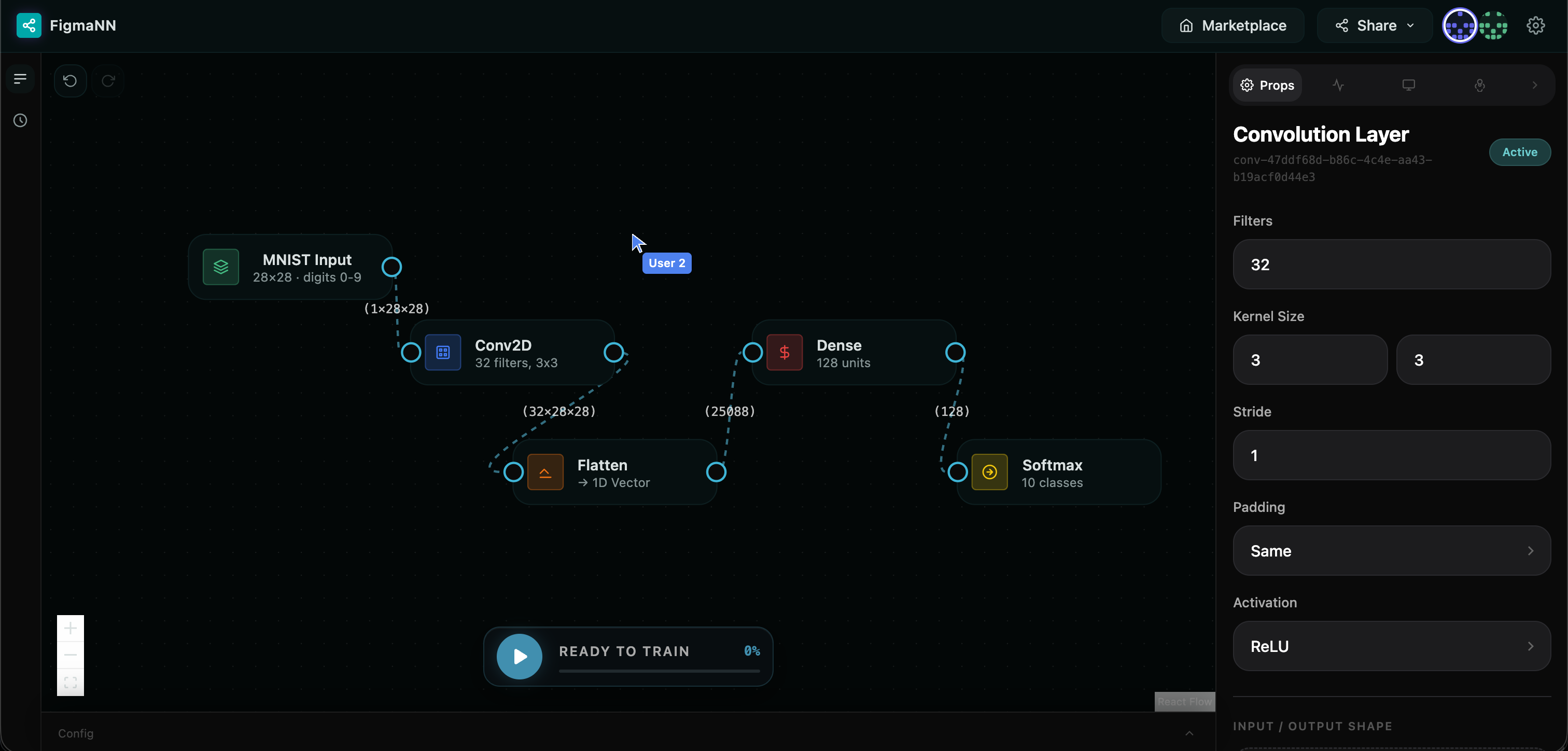1568x751 pixels.
Task: Click the redo arrow icon
Action: pos(108,80)
